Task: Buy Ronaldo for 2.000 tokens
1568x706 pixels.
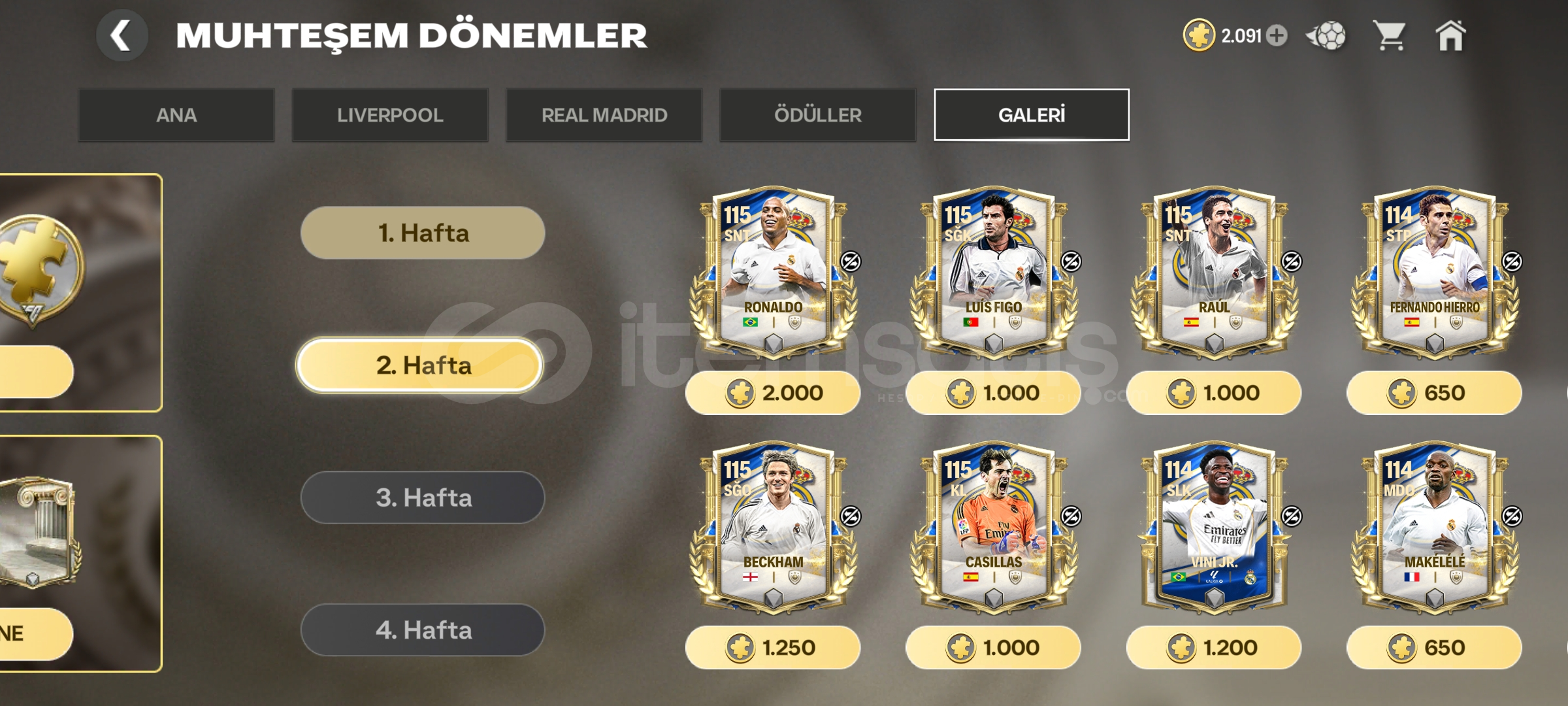Action: tap(773, 393)
